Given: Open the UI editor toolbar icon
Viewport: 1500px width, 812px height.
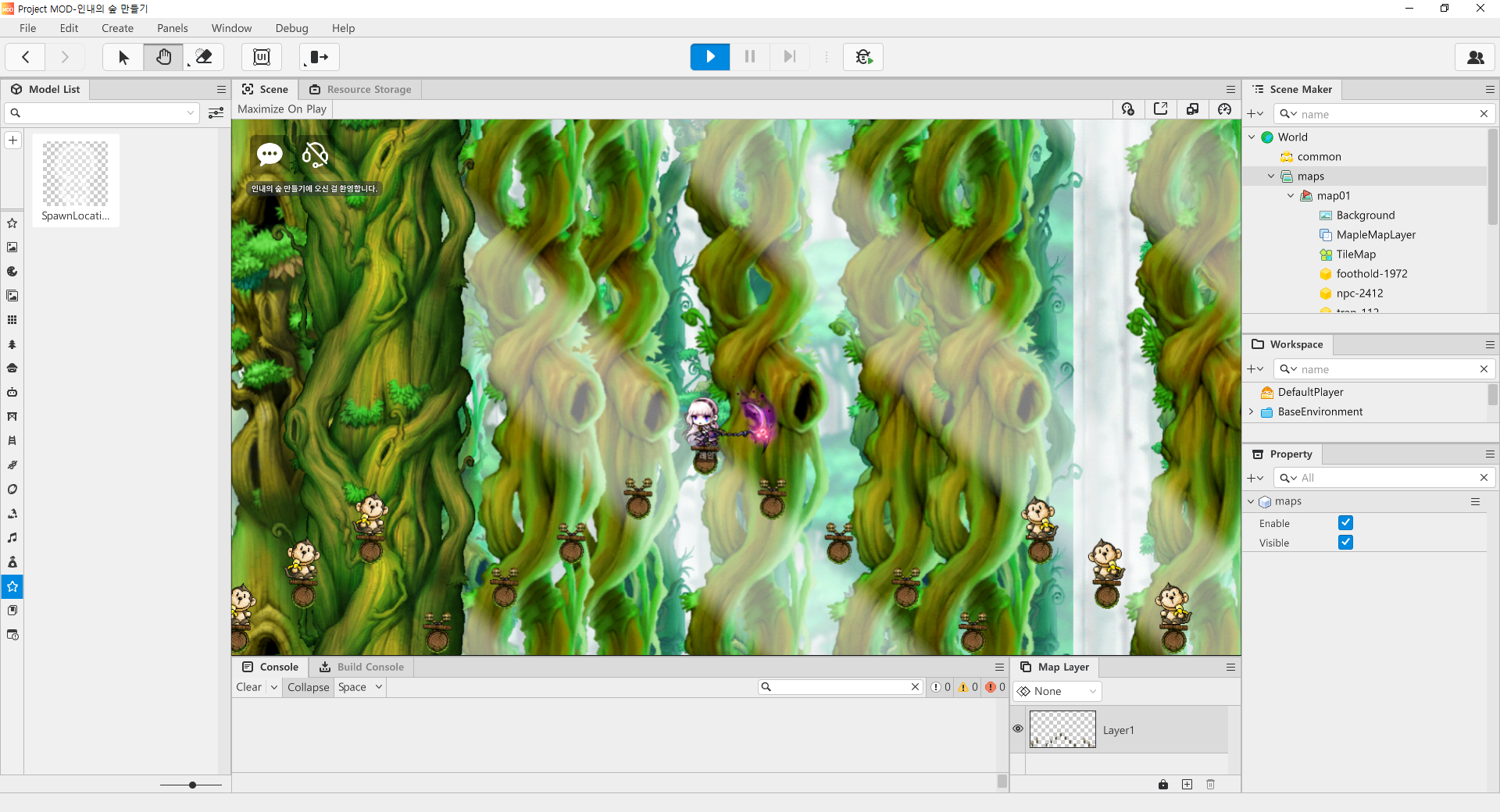Looking at the screenshot, I should click(x=262, y=57).
